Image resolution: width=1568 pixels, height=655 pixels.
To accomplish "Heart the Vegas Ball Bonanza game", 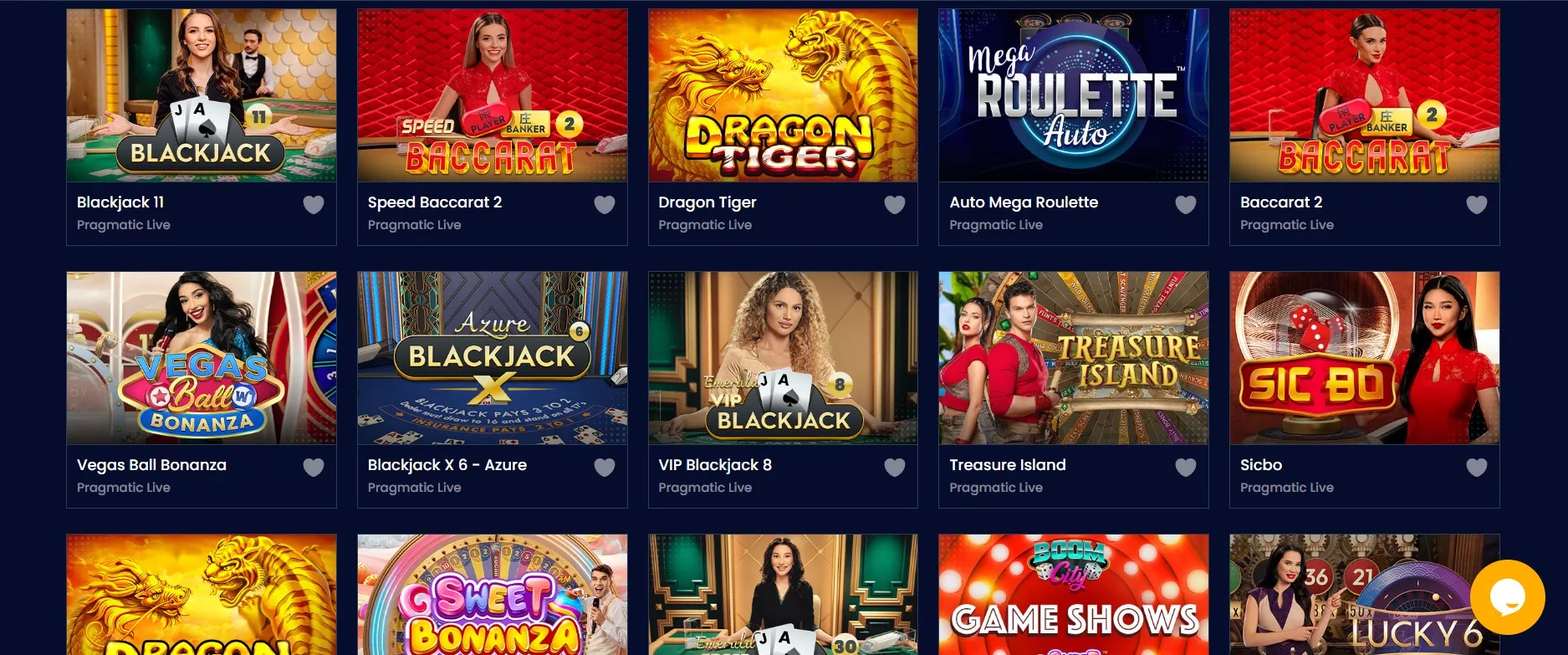I will (x=314, y=467).
